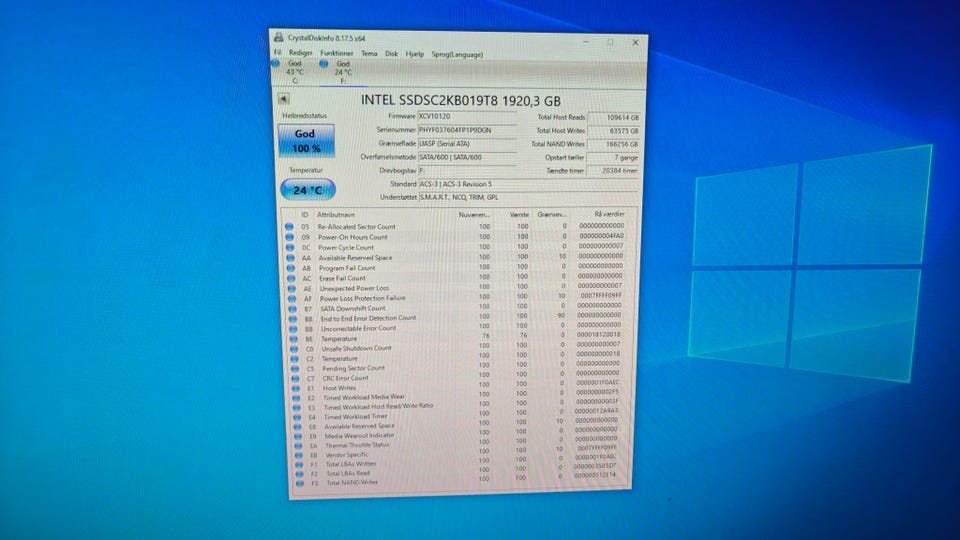Open the Funktioner menu
This screenshot has width=960, height=540.
coord(336,53)
